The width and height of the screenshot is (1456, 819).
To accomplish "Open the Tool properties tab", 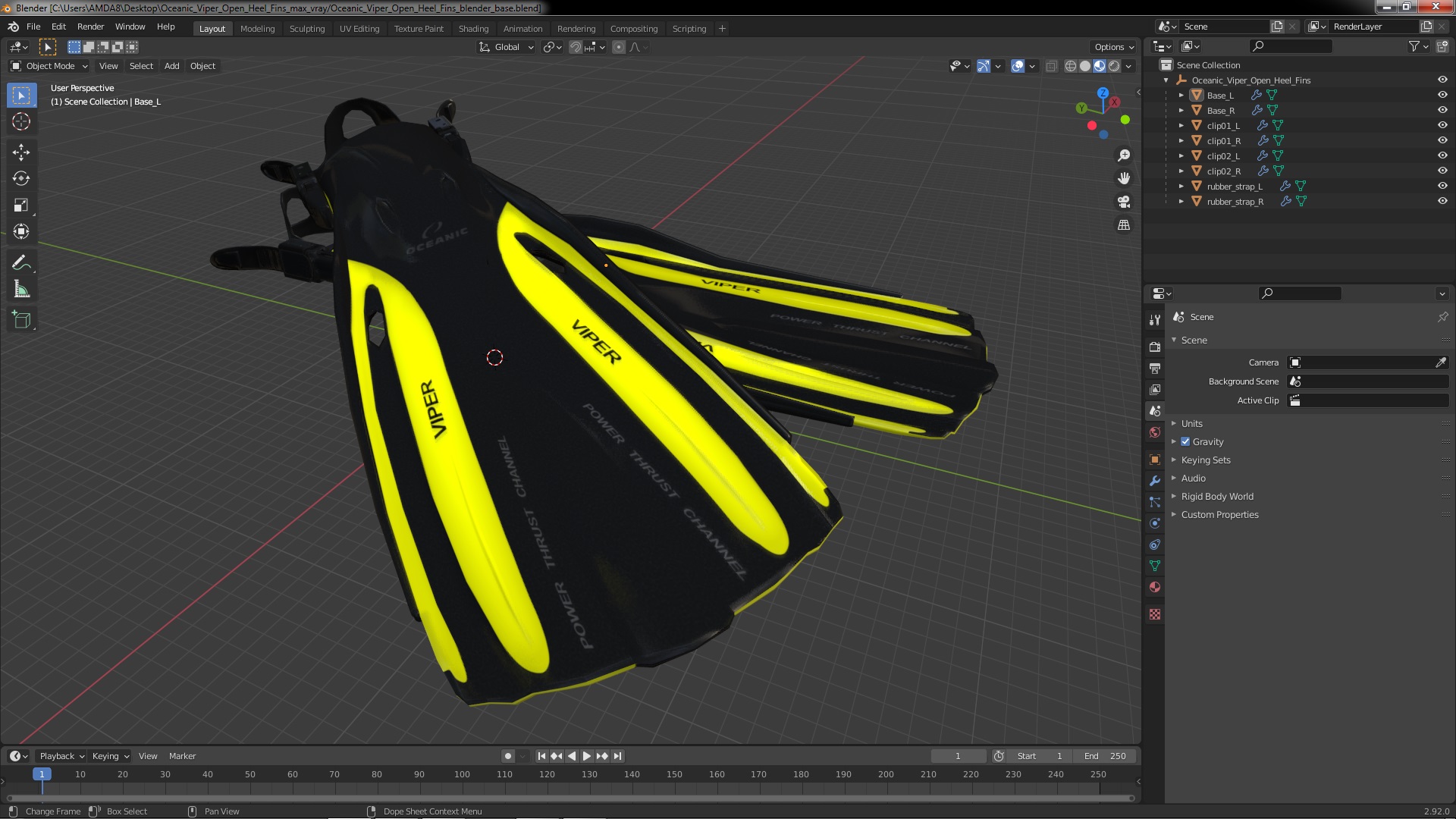I will (1155, 320).
